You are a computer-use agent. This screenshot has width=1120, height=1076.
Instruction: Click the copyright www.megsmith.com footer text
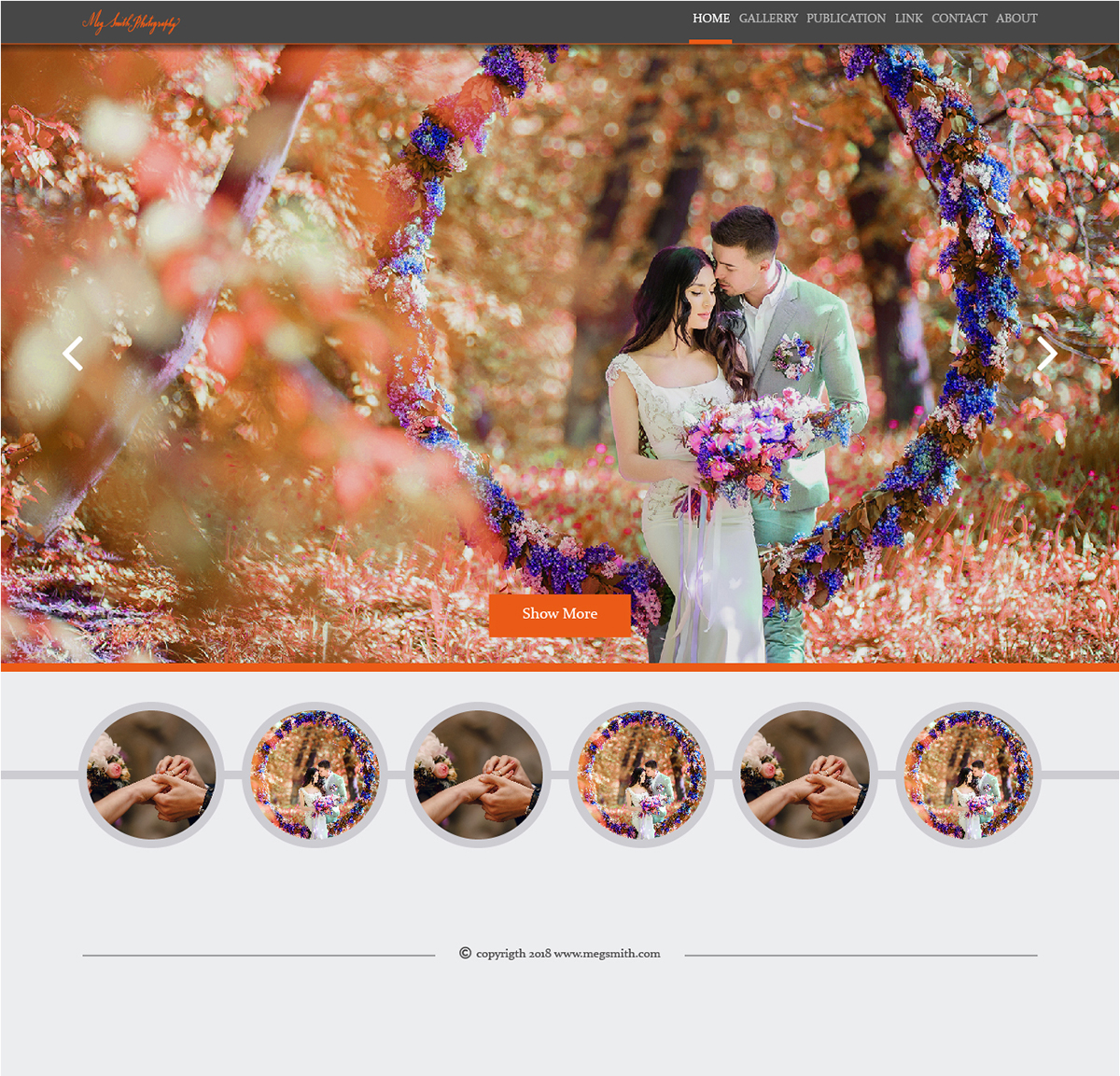[560, 954]
